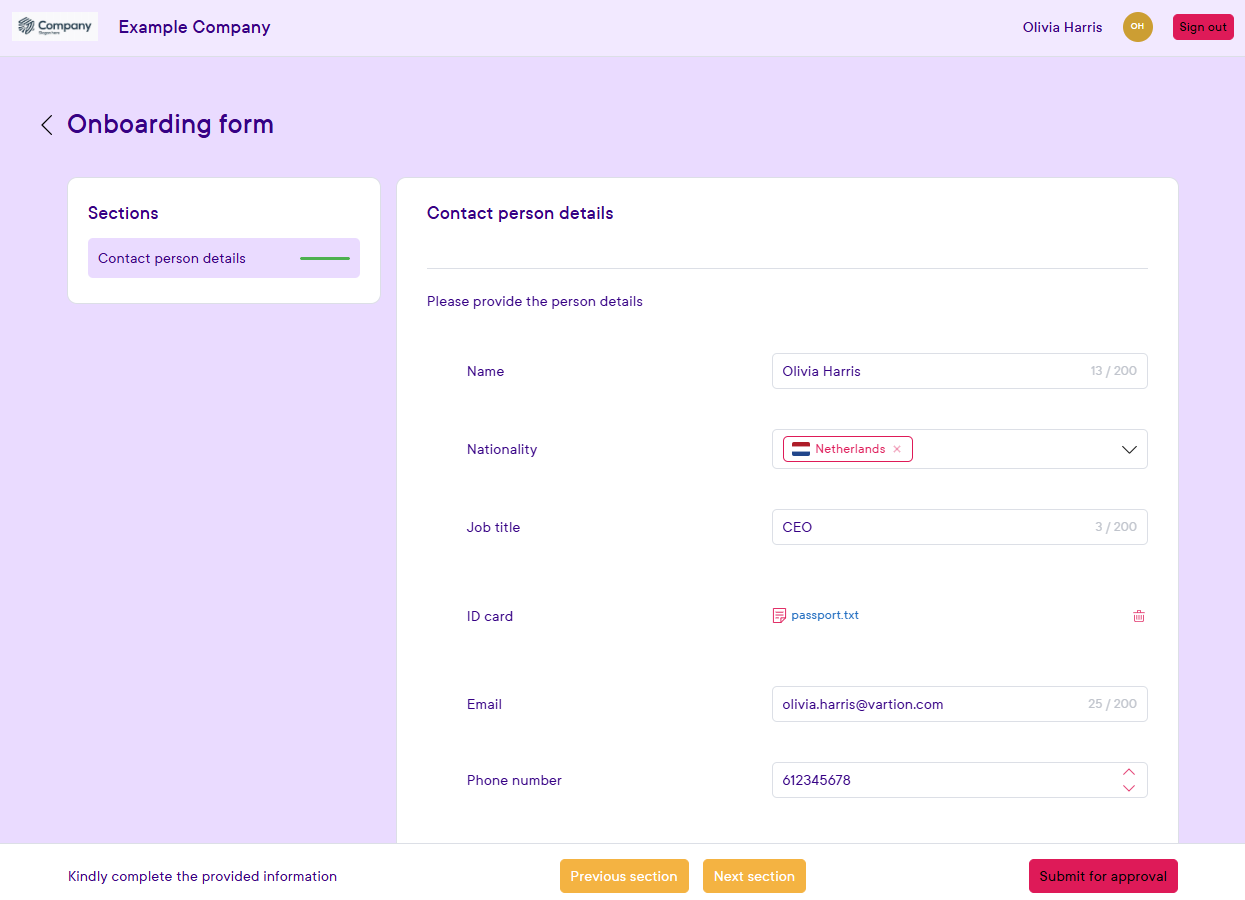
Task: Click the back arrow beside Onboarding form
Action: [x=46, y=125]
